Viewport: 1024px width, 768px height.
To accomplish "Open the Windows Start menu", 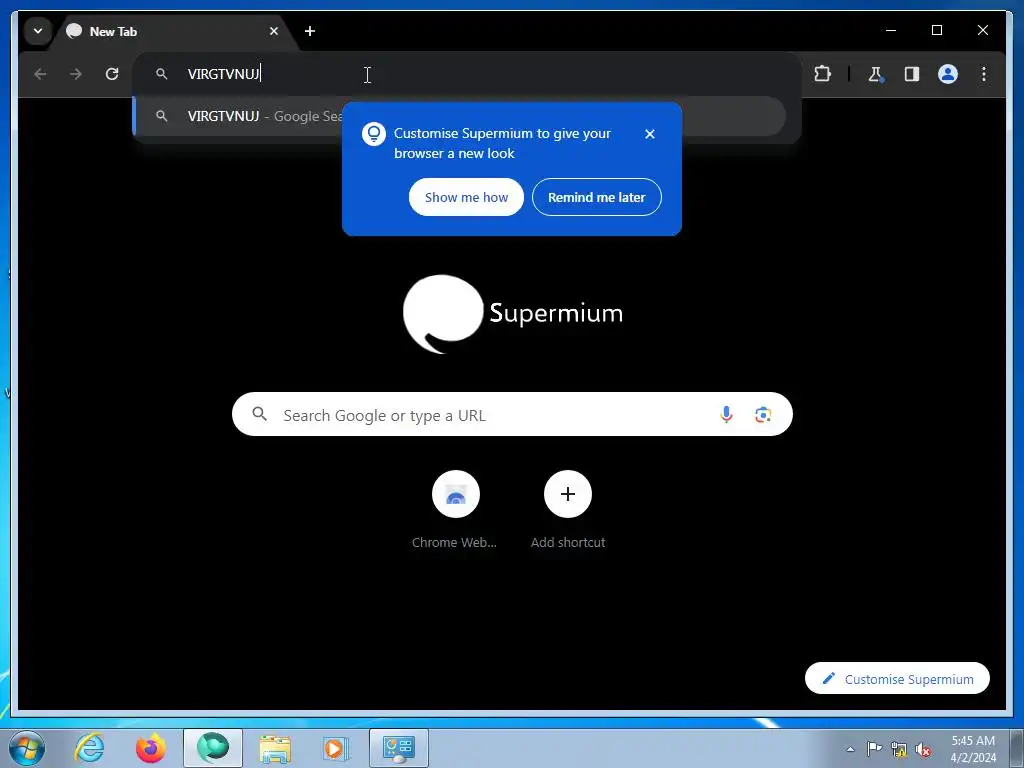I will (x=27, y=748).
